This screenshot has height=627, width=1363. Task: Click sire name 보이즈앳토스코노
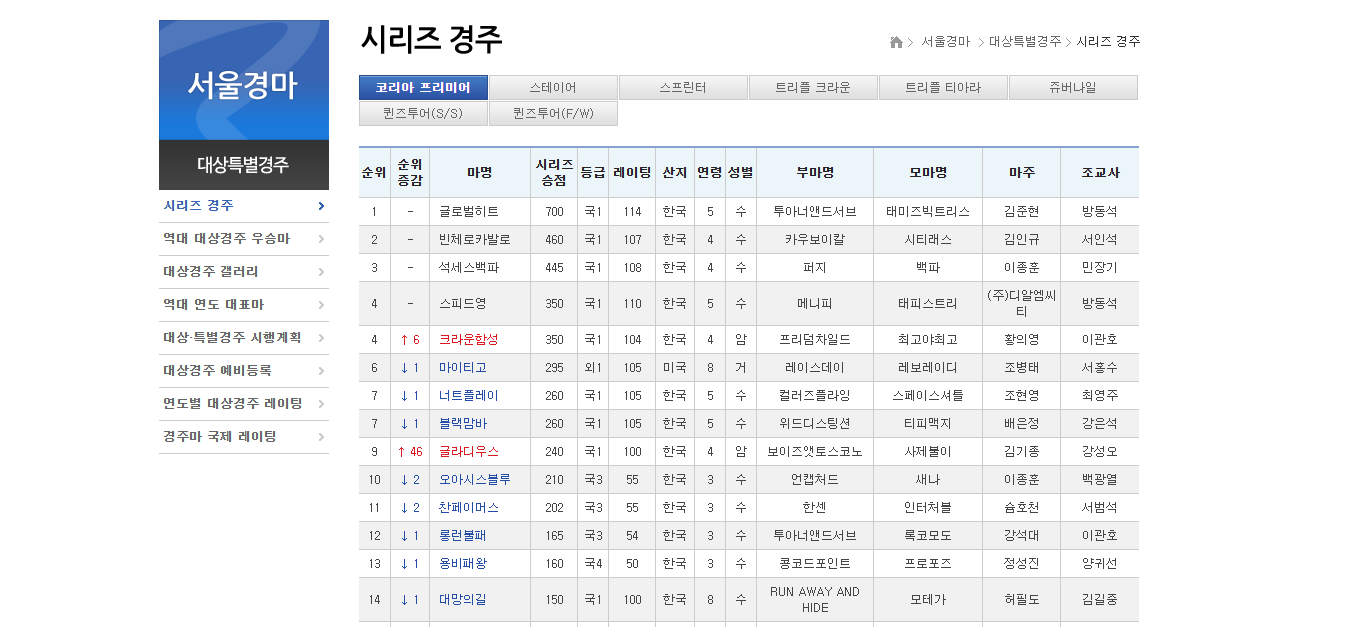[x=815, y=452]
